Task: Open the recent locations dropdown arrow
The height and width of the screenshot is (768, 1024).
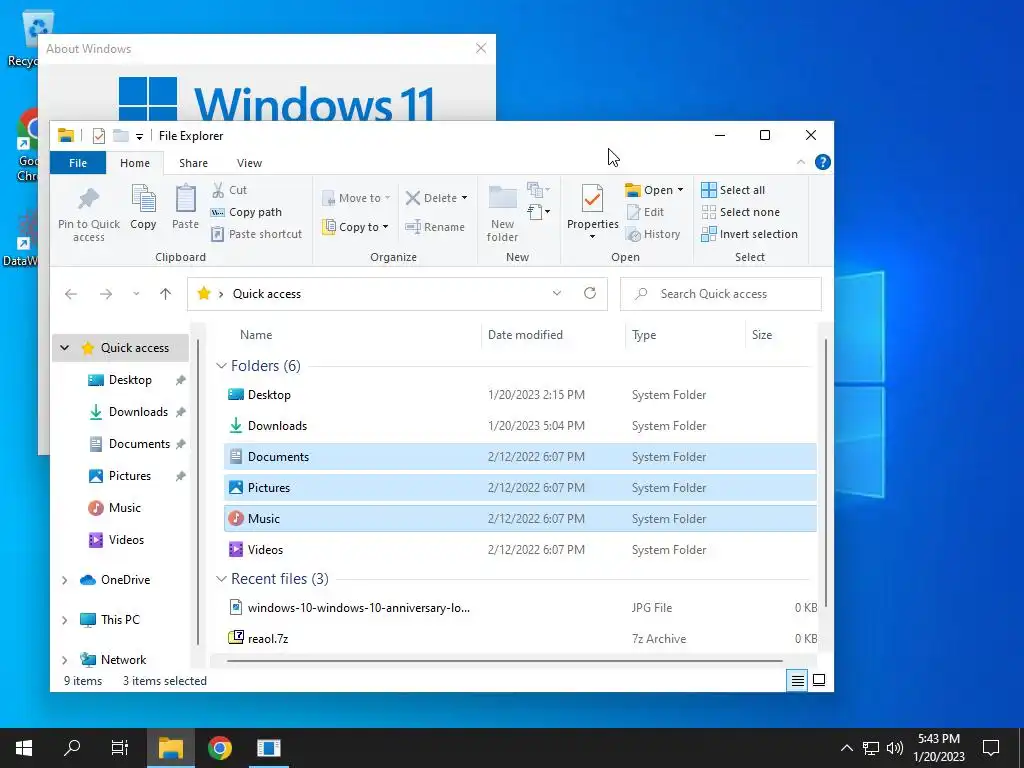Action: [136, 294]
